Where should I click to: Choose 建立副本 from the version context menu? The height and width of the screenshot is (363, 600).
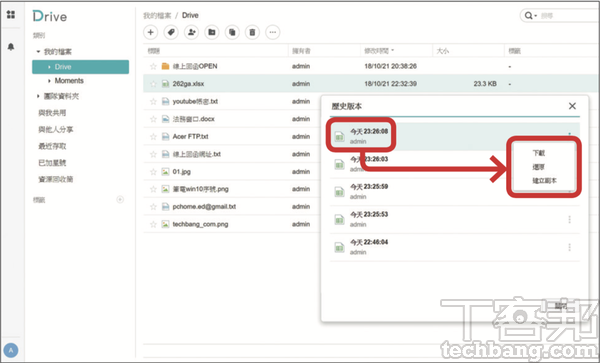tap(545, 181)
